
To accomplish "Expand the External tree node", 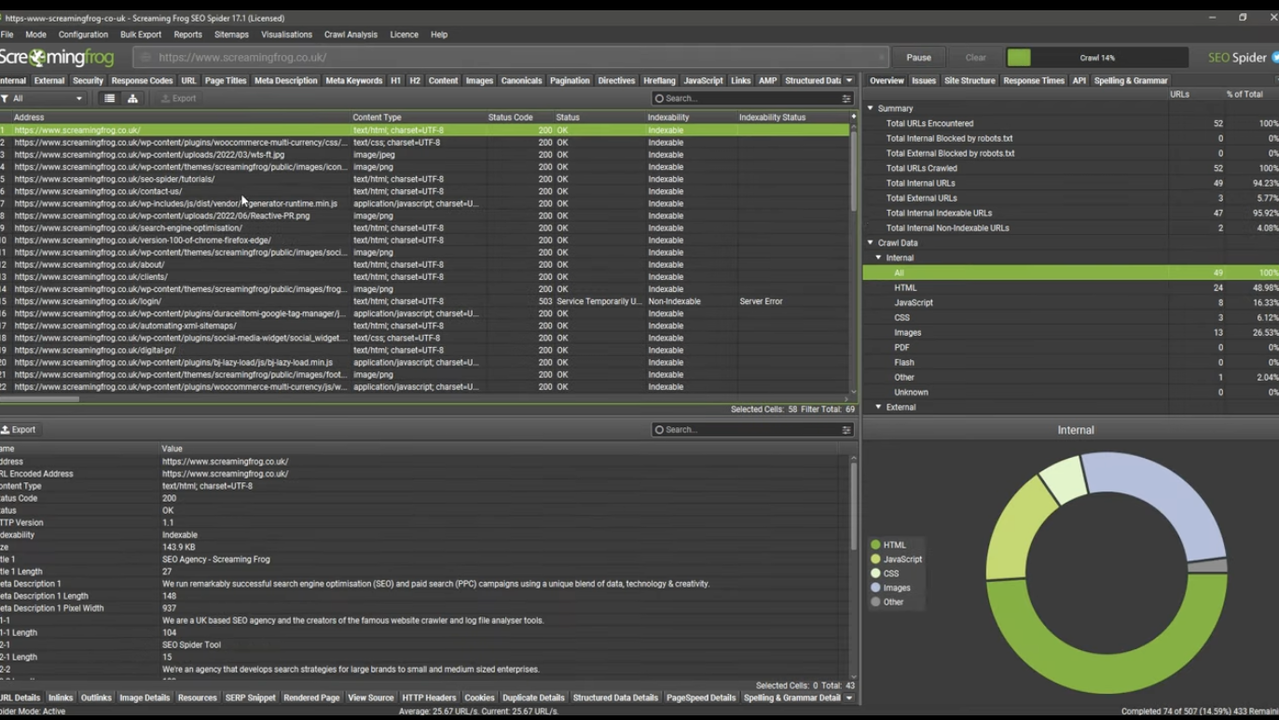I will (x=879, y=407).
